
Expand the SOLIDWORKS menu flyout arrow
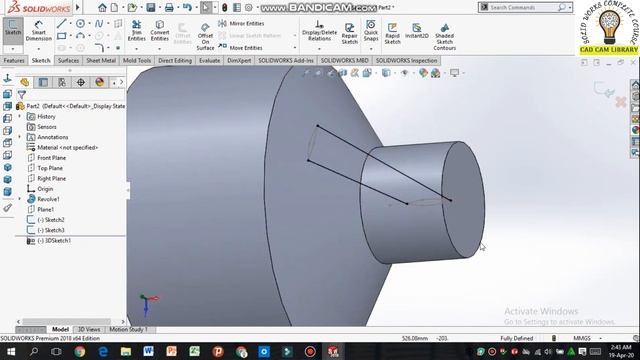coord(77,7)
